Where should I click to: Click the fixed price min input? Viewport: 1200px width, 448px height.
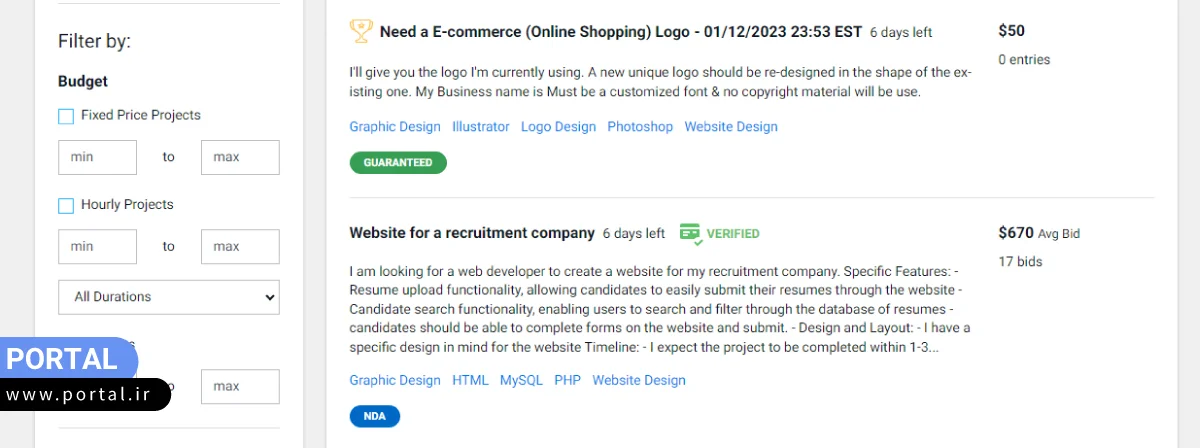[x=97, y=157]
